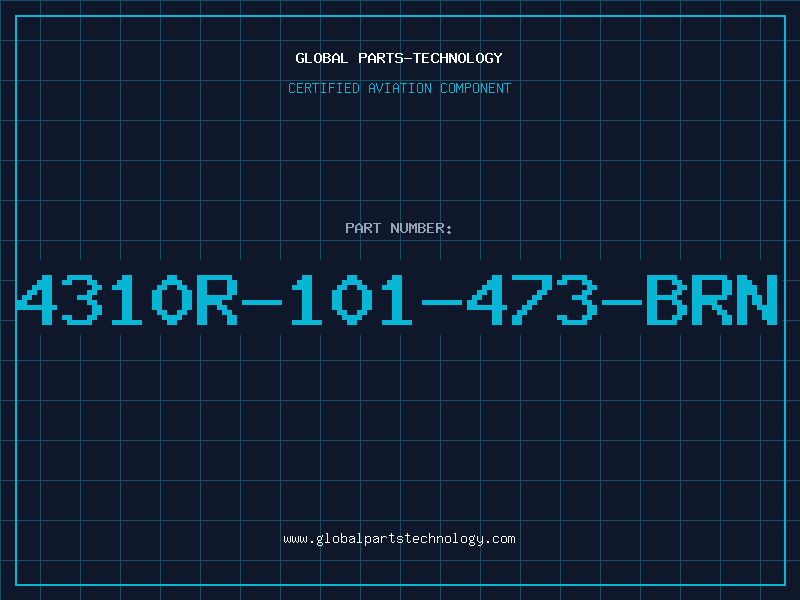Open the www.globalpartstechnology.com link
The height and width of the screenshot is (600, 800).
(399, 539)
